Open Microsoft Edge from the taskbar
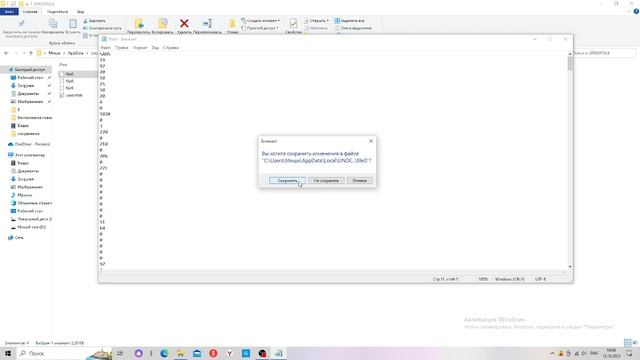Viewport: 640px width, 360px height. pyautogui.click(x=164, y=353)
